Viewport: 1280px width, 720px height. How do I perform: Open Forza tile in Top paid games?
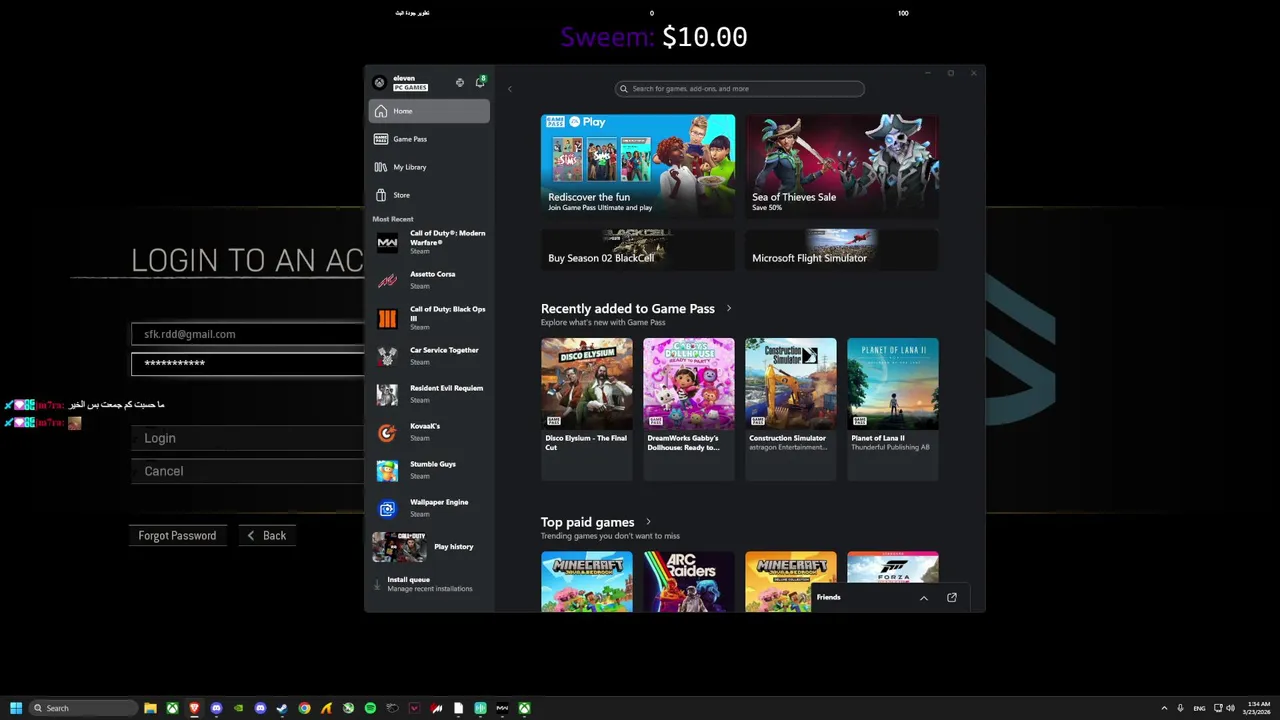tap(893, 566)
